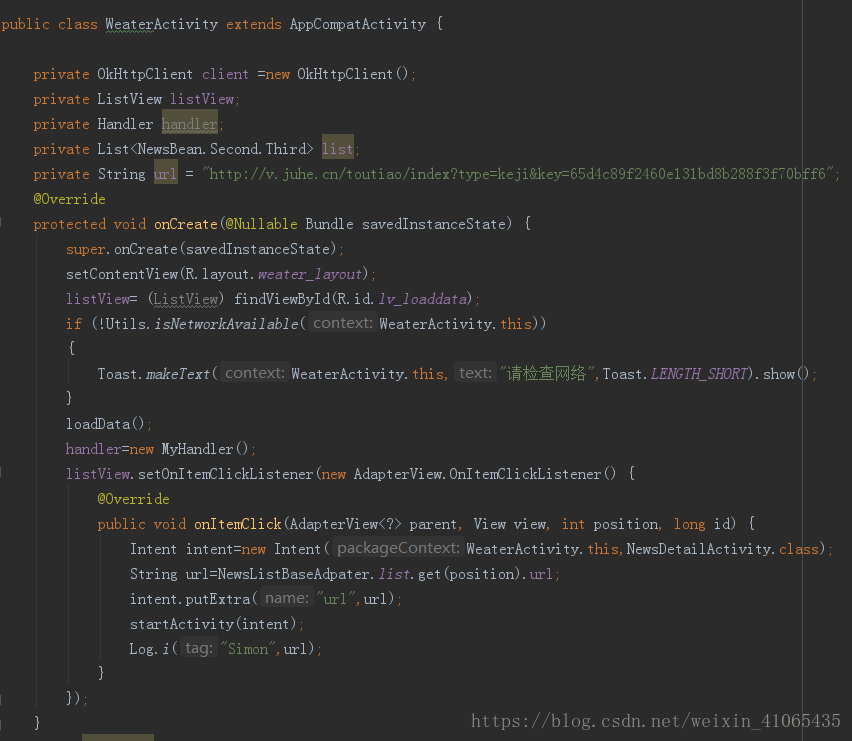Click the 请检查网络 string literal
Image resolution: width=852 pixels, height=741 pixels.
[546, 374]
